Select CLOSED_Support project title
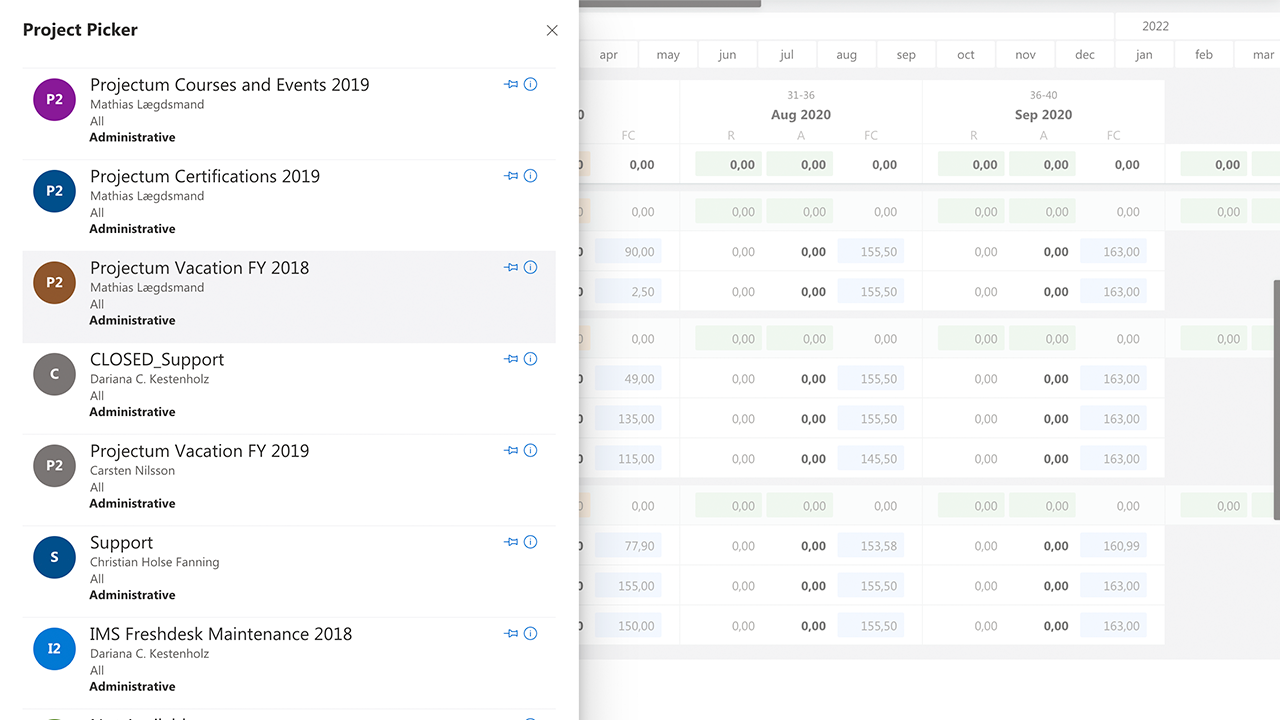This screenshot has height=720, width=1280. coord(157,360)
